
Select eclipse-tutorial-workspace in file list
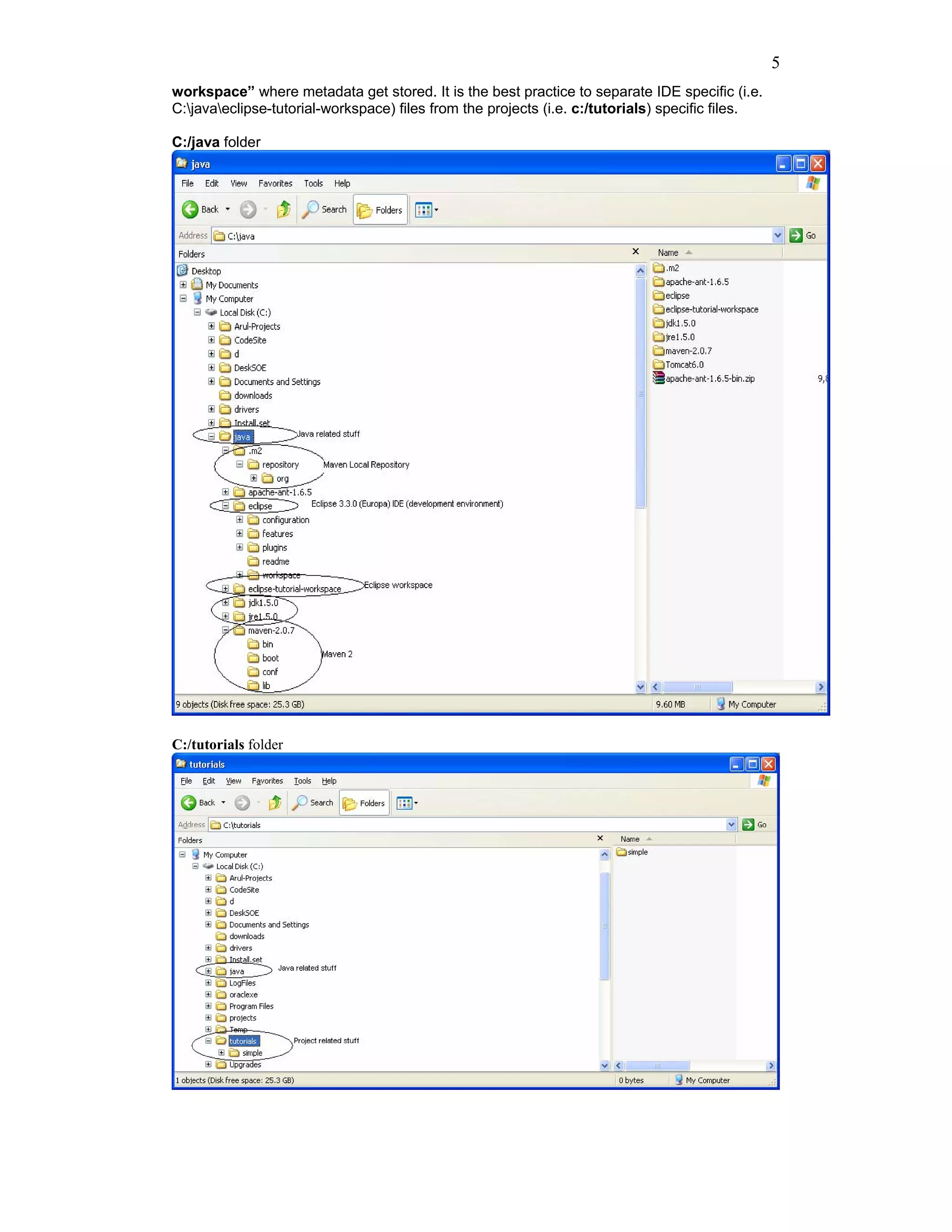706,309
